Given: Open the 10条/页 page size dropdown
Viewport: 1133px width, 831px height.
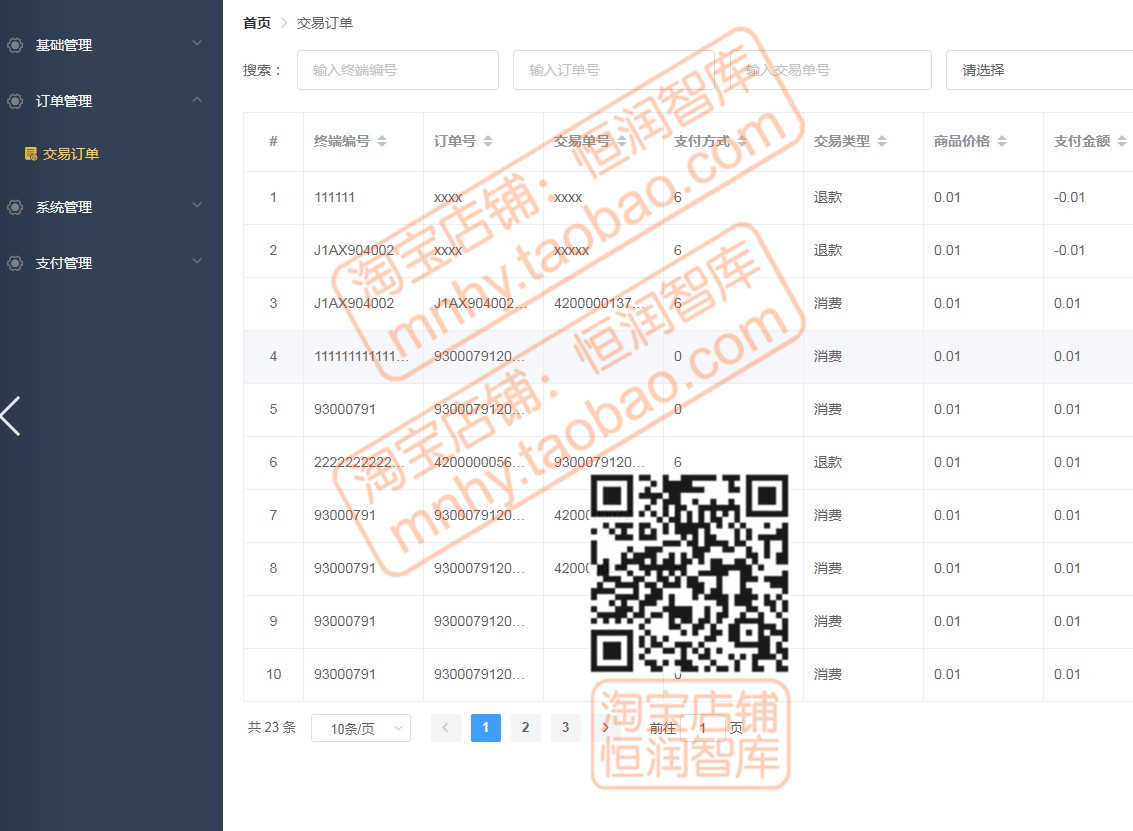Looking at the screenshot, I should tap(360, 728).
